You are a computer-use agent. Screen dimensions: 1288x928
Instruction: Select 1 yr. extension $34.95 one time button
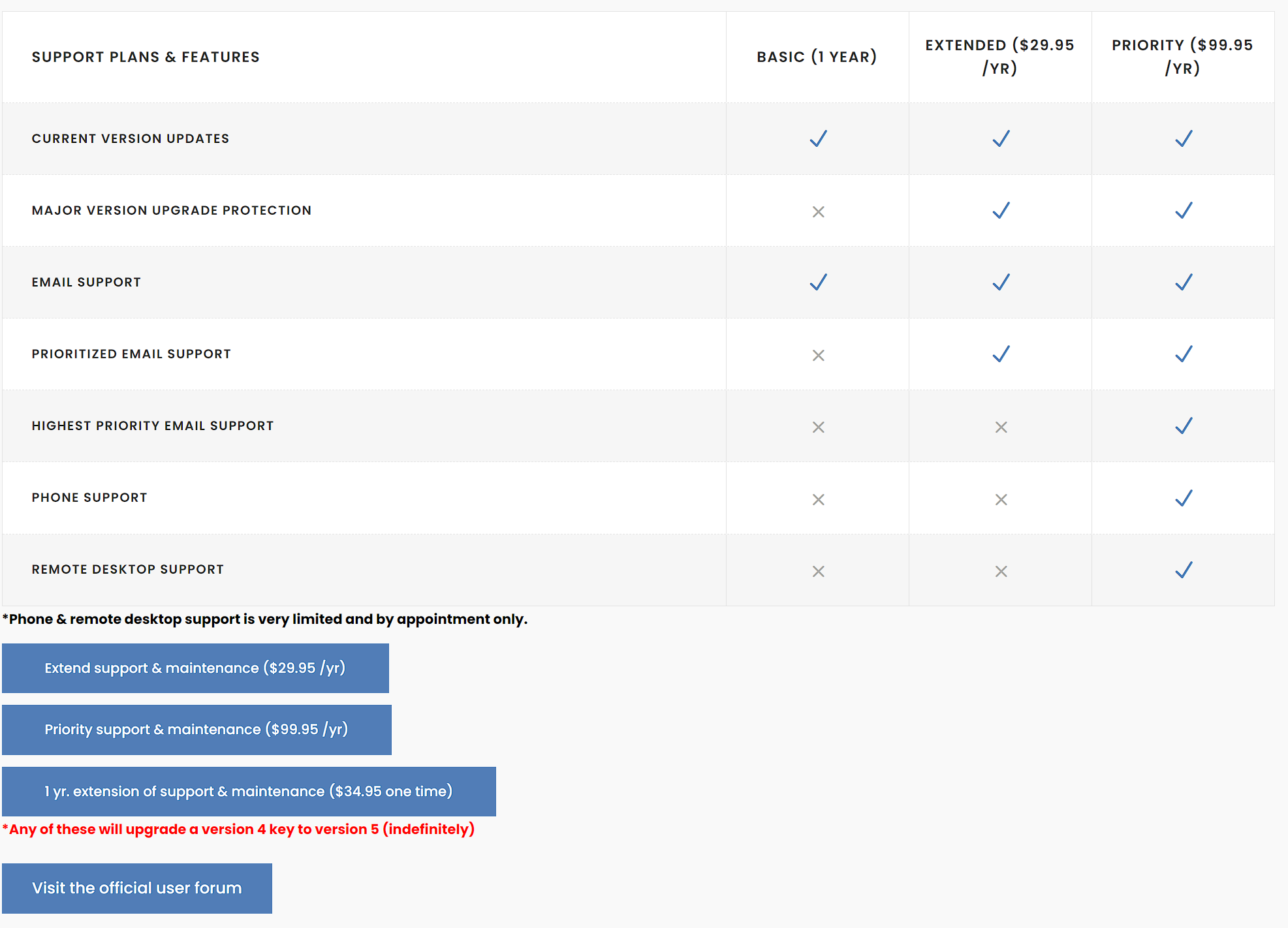[x=249, y=791]
